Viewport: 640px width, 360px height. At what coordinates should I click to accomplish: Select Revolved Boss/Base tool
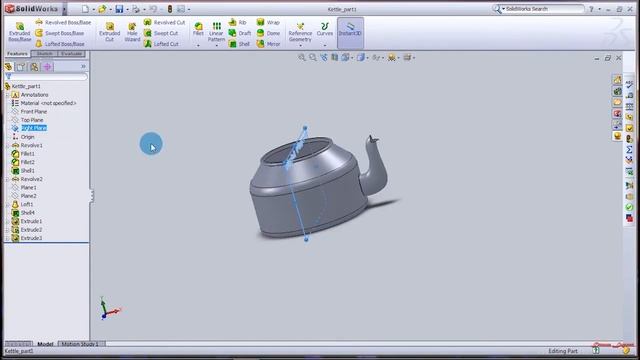click(x=63, y=22)
